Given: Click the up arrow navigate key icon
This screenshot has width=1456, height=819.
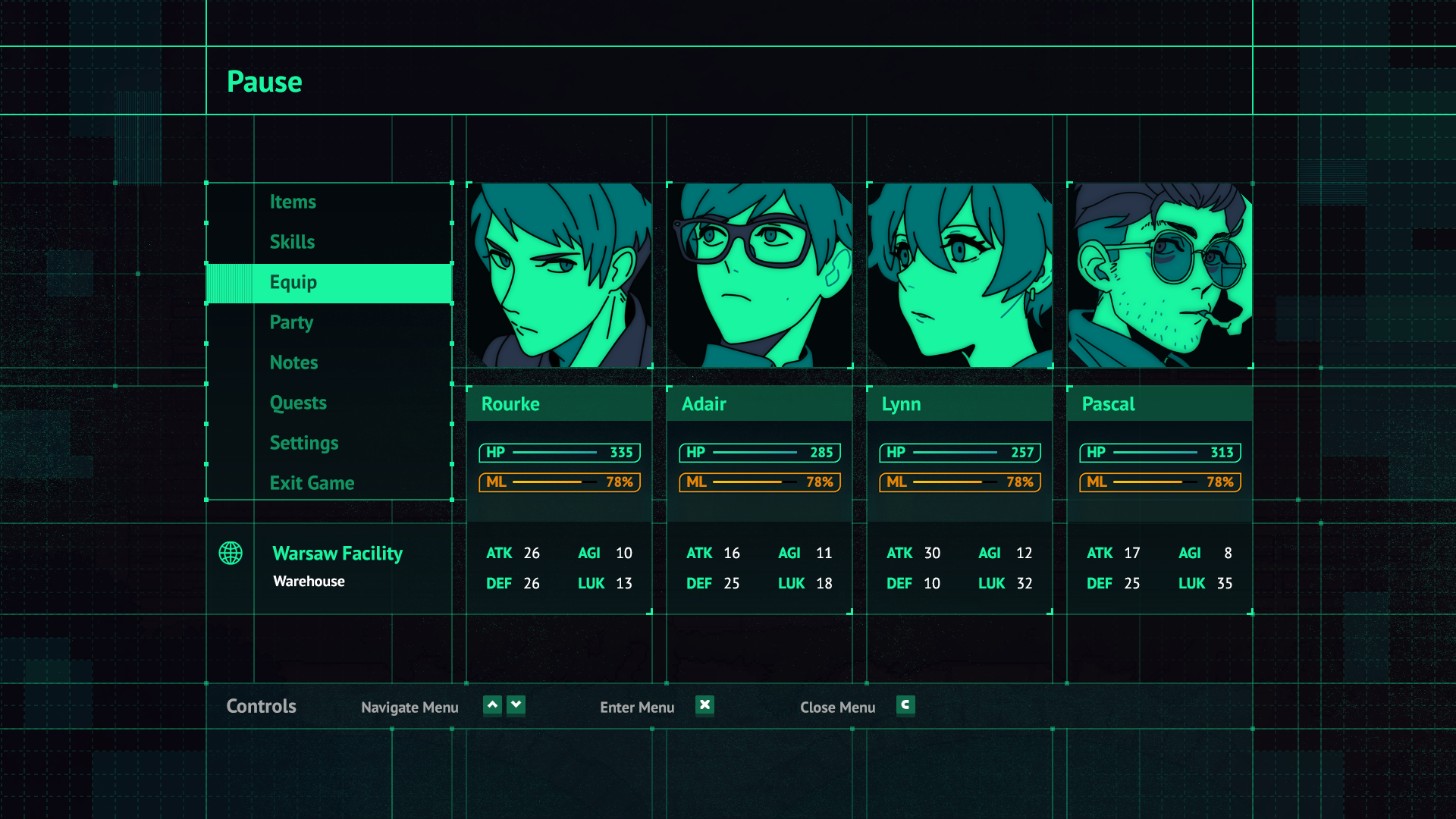Looking at the screenshot, I should pyautogui.click(x=492, y=705).
